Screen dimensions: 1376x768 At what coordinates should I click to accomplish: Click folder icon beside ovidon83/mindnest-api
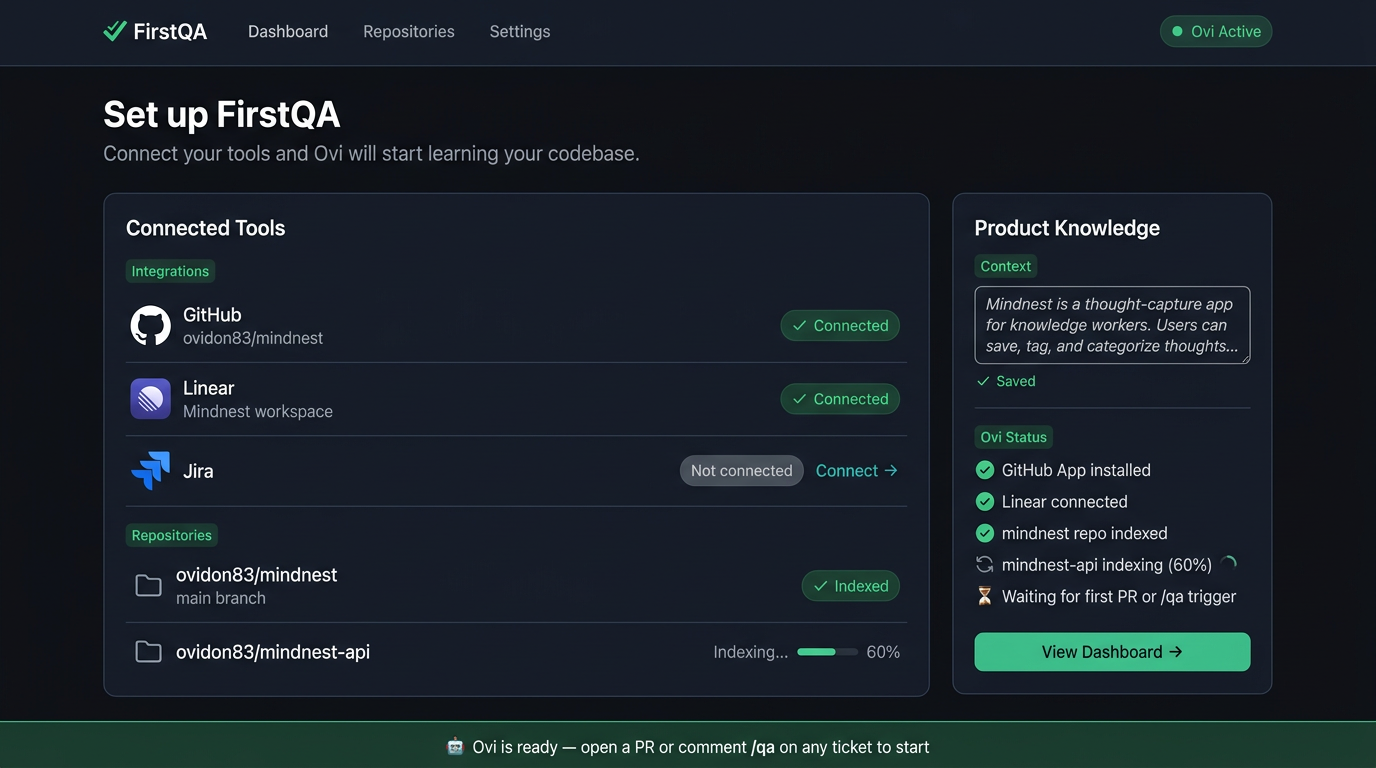(148, 652)
